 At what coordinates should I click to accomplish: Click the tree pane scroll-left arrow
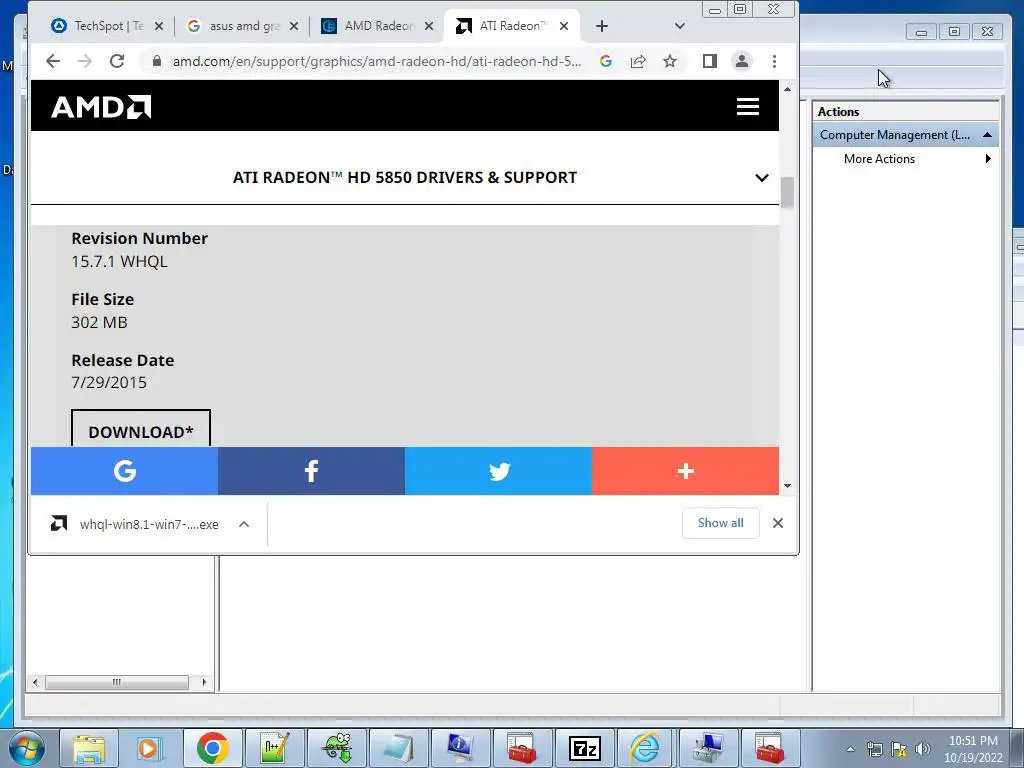(x=35, y=682)
